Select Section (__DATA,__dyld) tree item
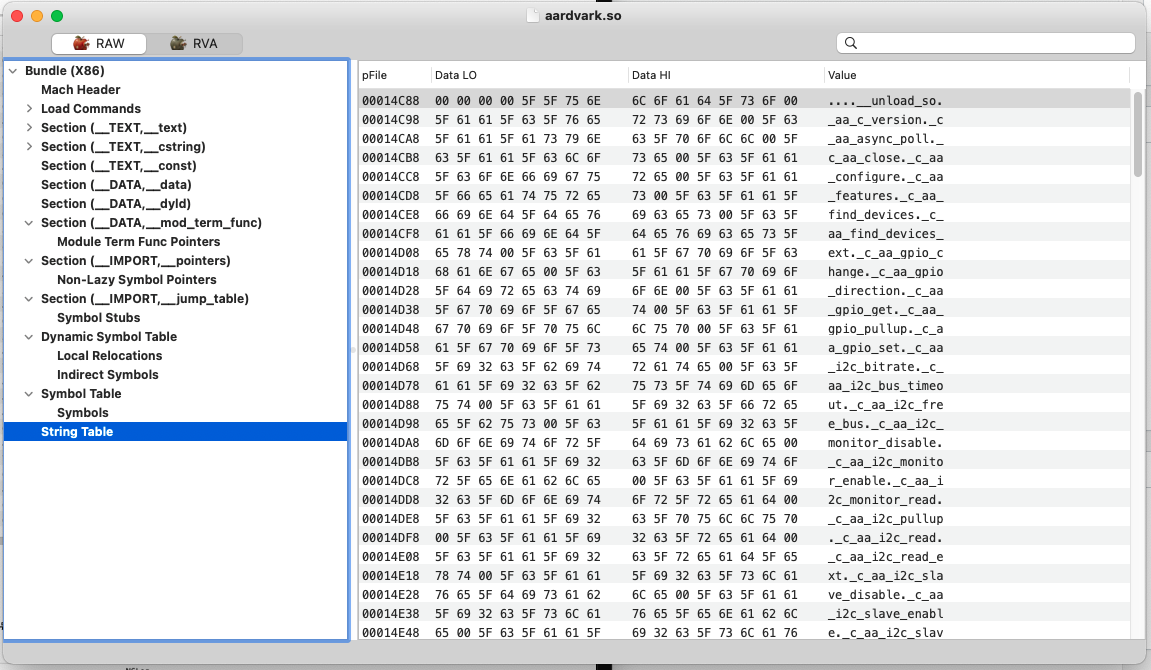 point(116,204)
